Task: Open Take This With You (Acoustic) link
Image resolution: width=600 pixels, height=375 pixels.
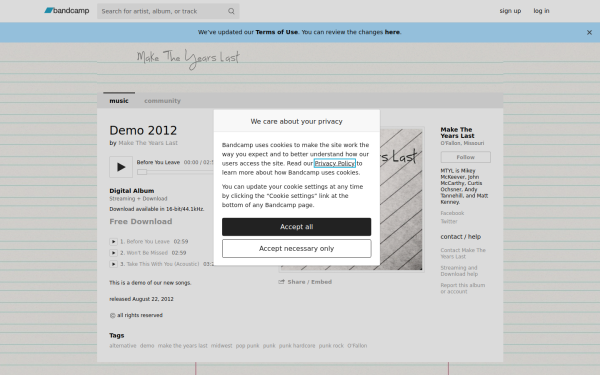Action: click(163, 264)
